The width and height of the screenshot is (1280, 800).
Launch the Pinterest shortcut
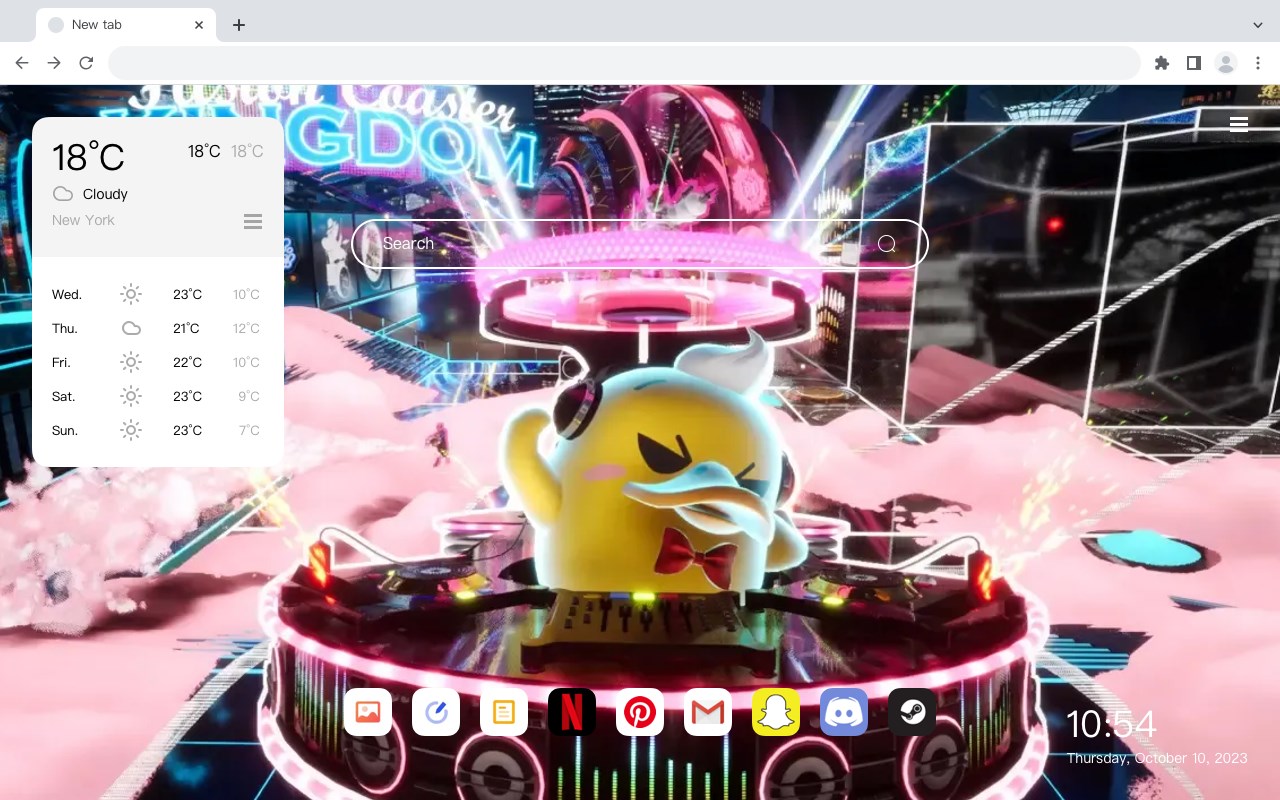click(640, 712)
